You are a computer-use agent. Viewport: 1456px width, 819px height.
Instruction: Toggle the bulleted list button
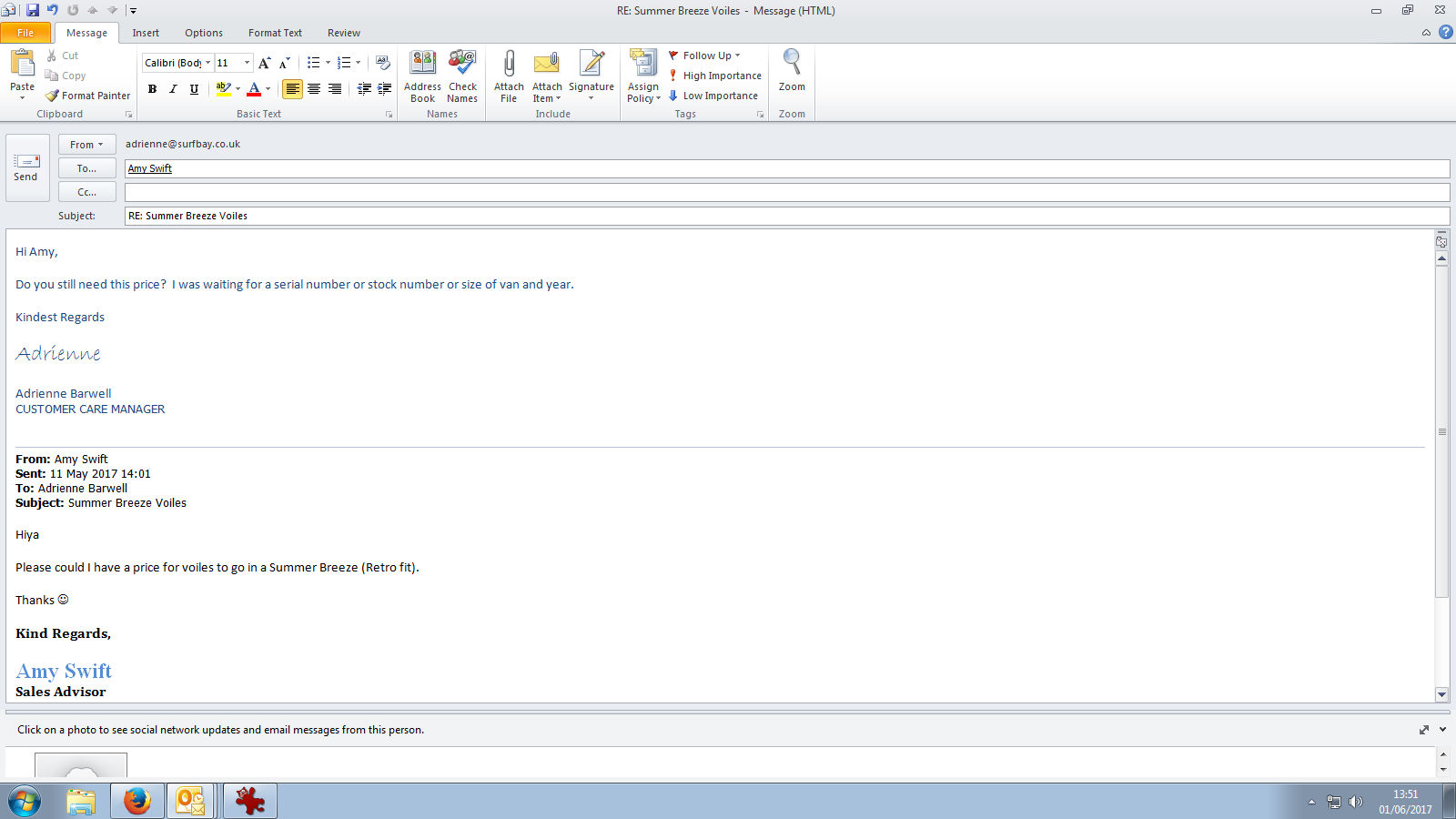313,63
